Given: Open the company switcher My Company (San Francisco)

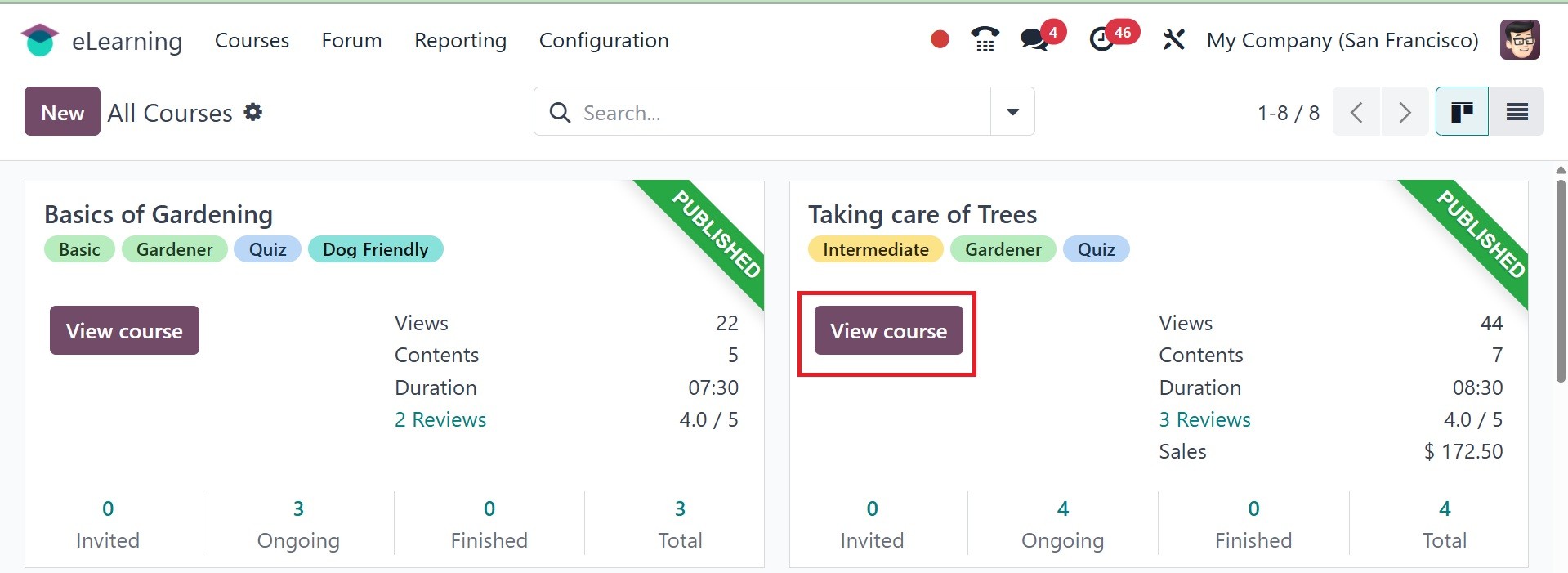Looking at the screenshot, I should click(x=1342, y=40).
